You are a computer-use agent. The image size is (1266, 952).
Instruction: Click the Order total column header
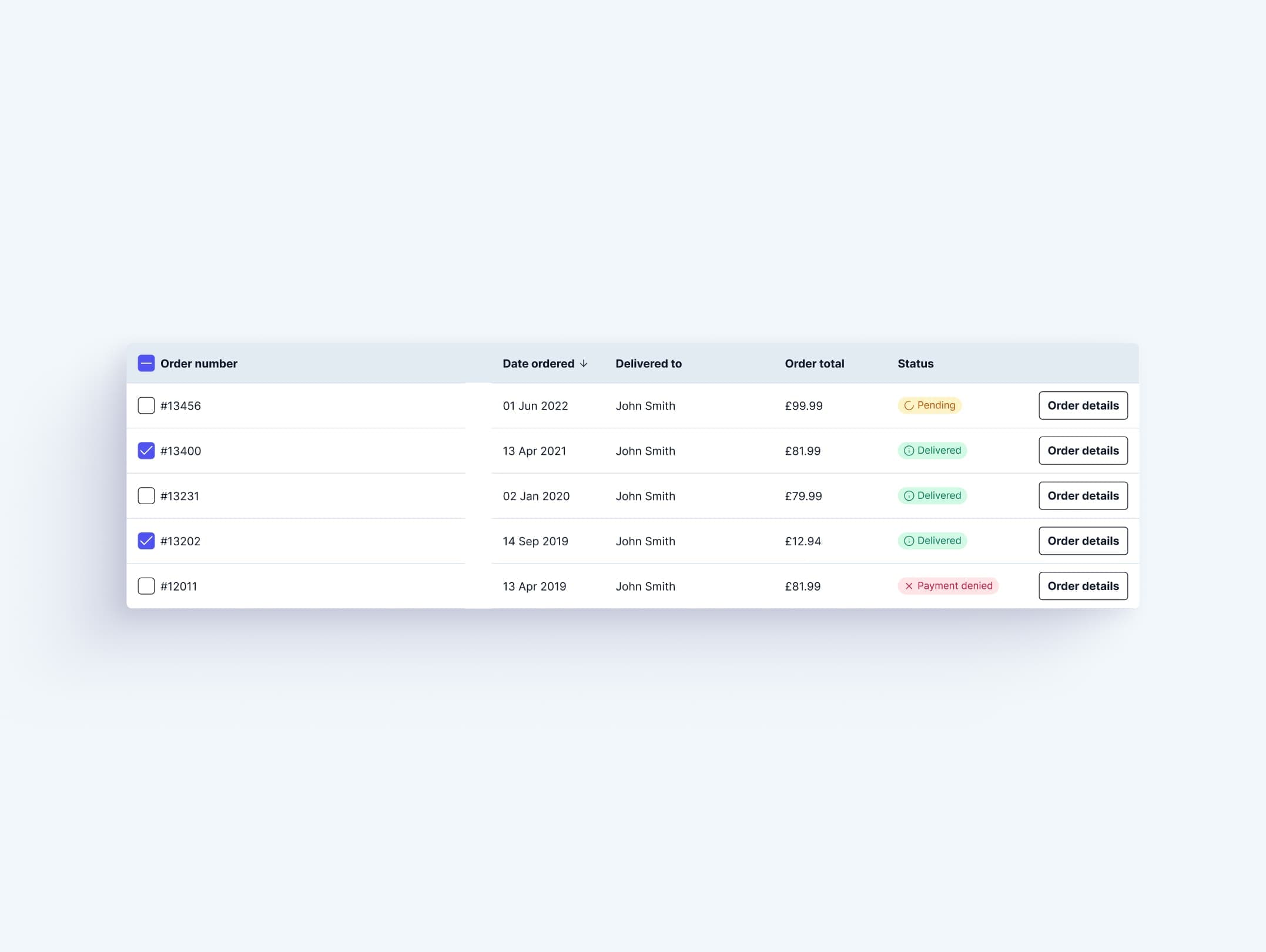pos(814,364)
